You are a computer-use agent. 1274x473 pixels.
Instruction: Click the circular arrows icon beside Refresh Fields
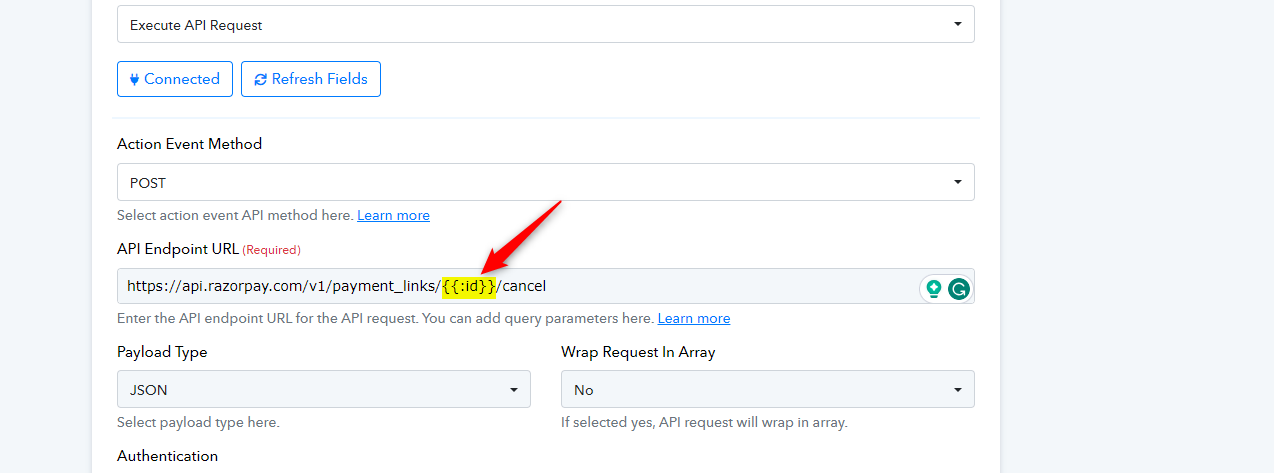[x=261, y=79]
